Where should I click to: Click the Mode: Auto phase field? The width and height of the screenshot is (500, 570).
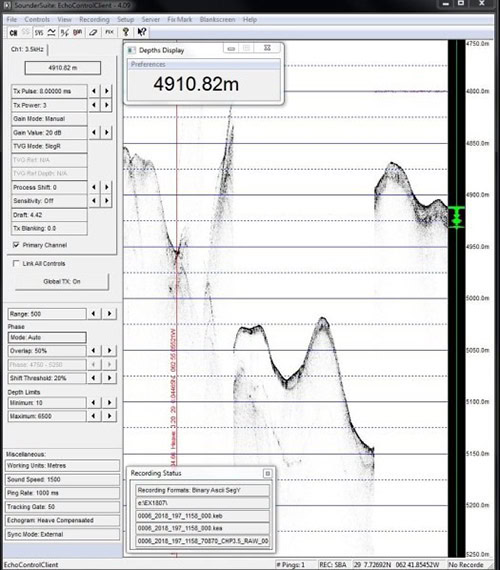pos(47,337)
